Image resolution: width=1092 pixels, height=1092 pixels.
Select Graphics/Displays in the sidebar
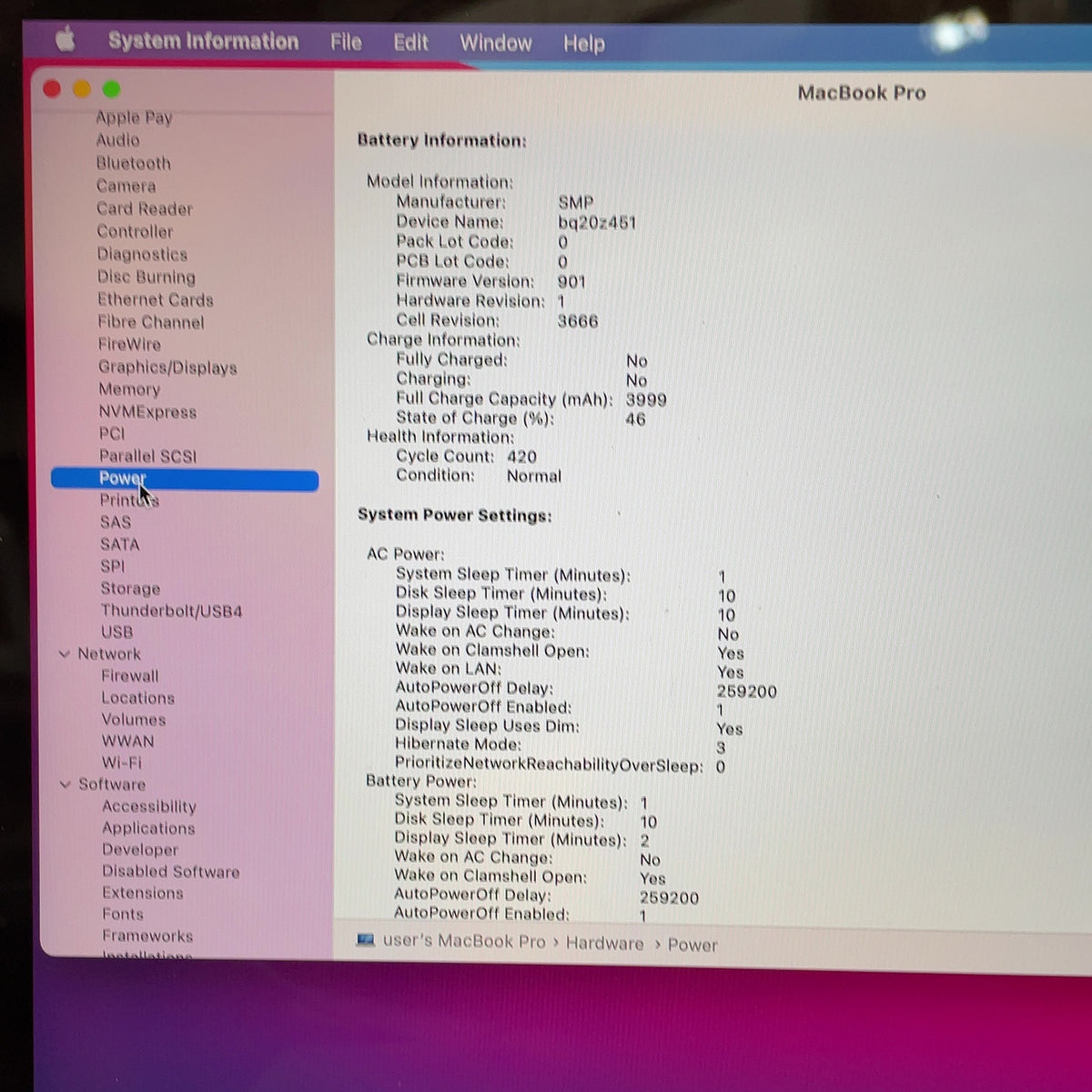click(x=167, y=368)
